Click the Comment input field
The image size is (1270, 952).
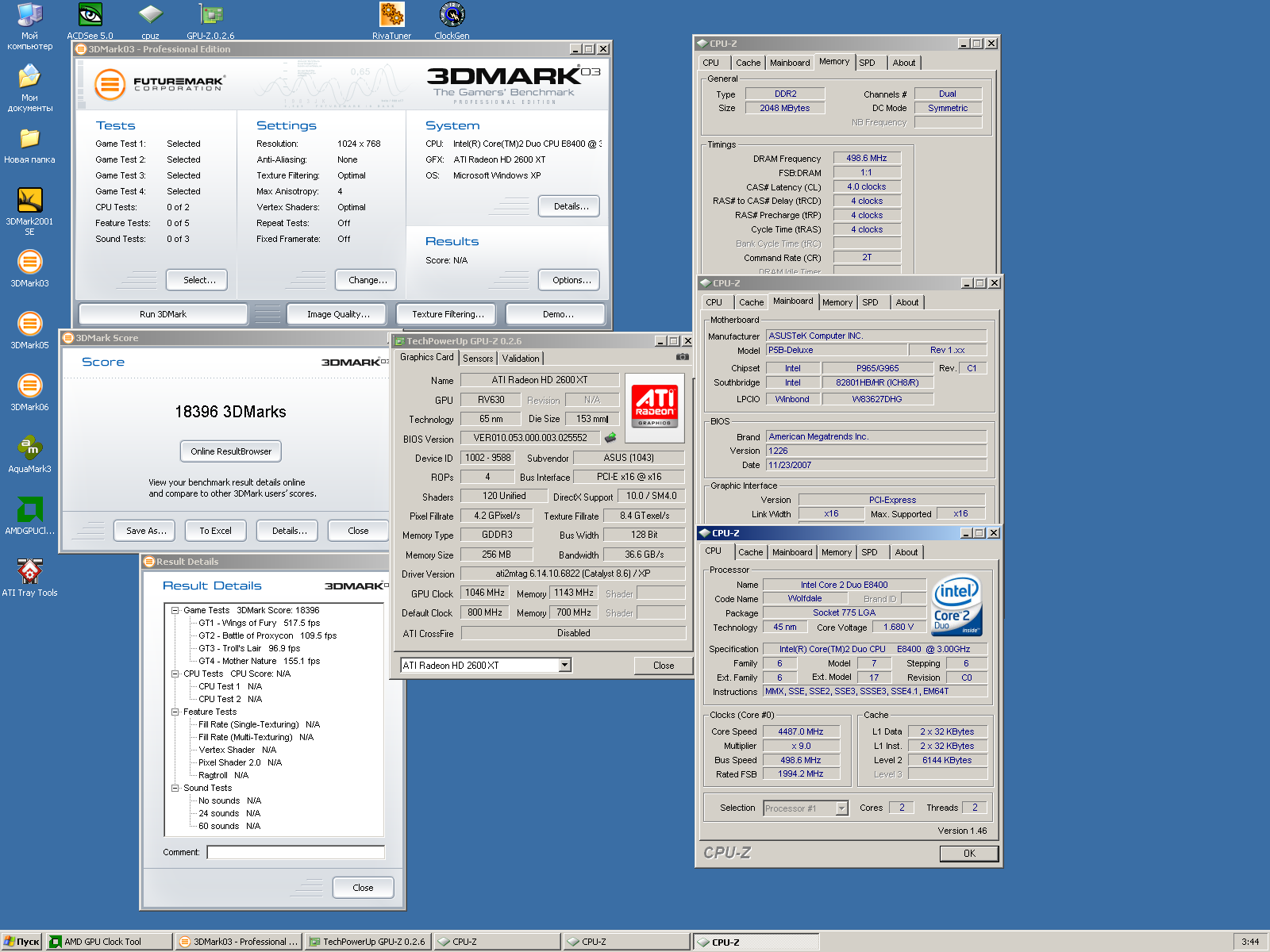pyautogui.click(x=295, y=852)
